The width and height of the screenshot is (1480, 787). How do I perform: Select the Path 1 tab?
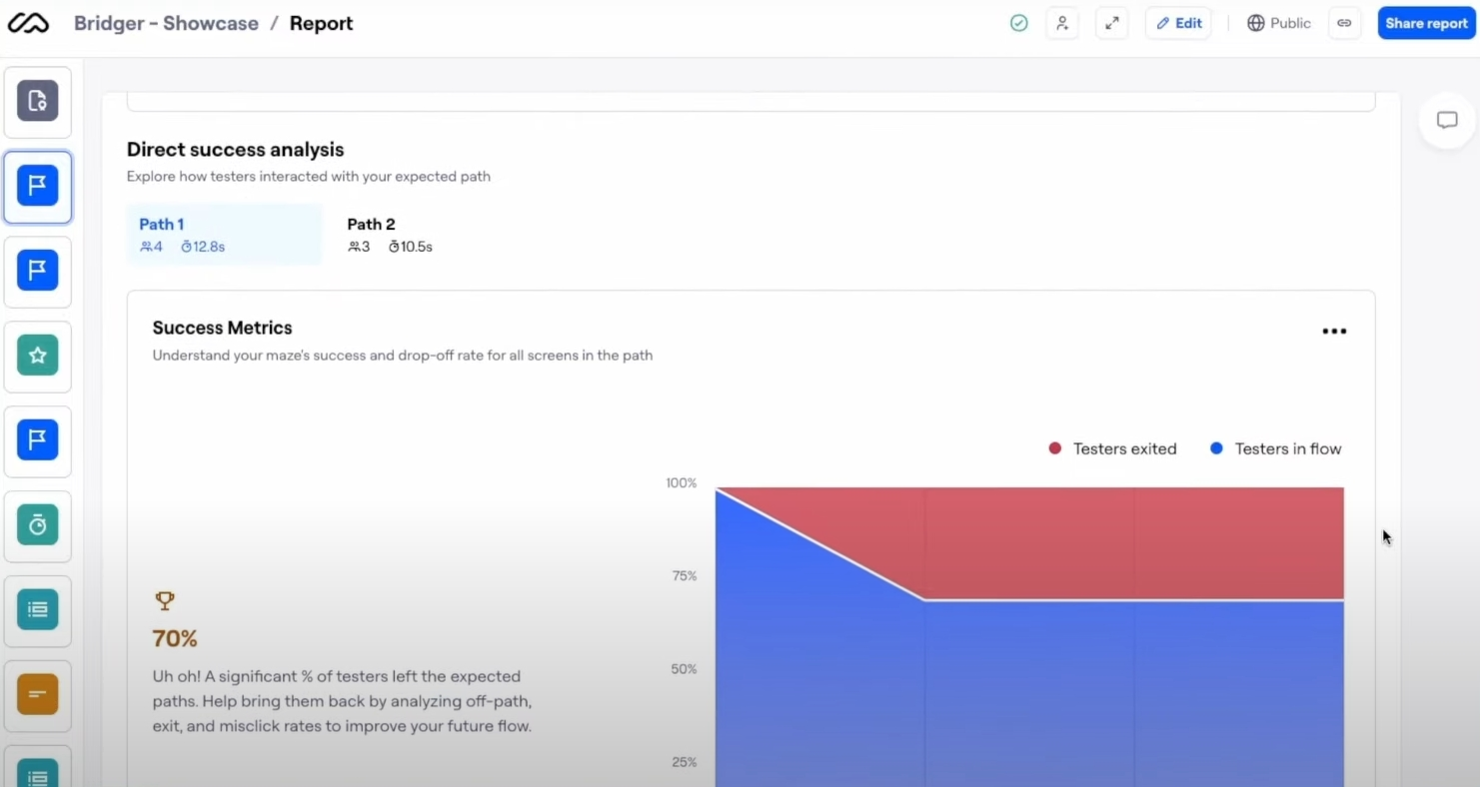(224, 234)
